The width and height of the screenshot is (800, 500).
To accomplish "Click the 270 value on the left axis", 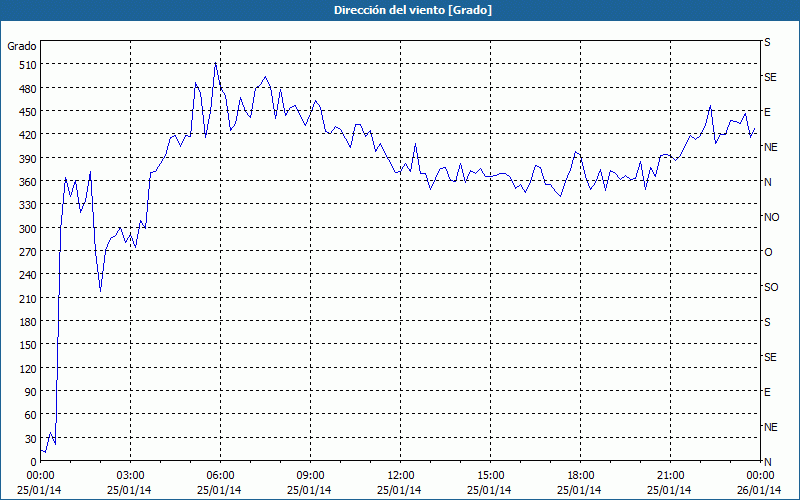I will pos(28,252).
